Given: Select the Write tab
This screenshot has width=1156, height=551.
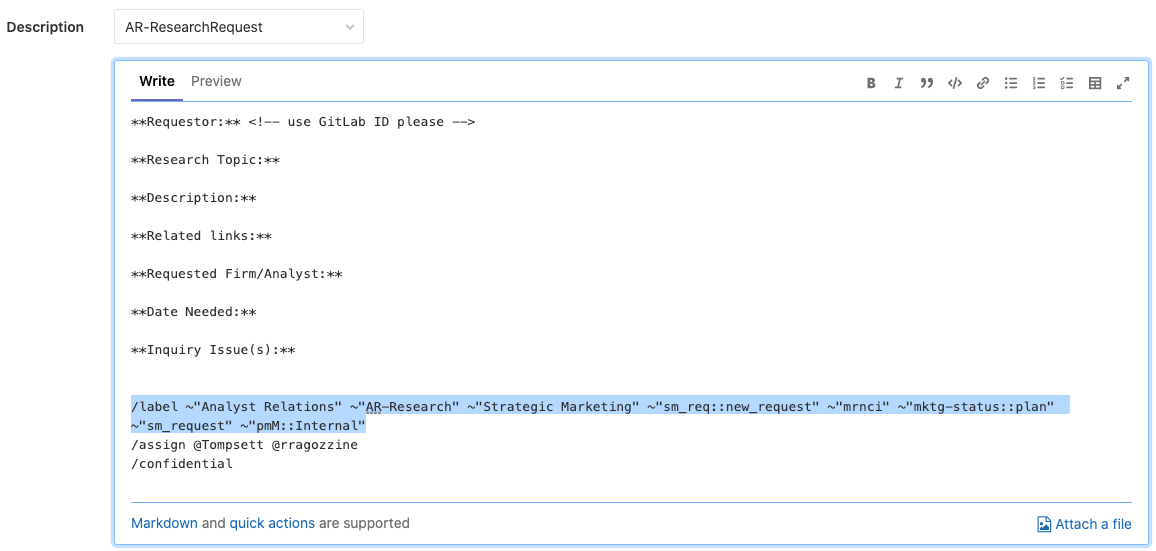Looking at the screenshot, I should [x=157, y=81].
